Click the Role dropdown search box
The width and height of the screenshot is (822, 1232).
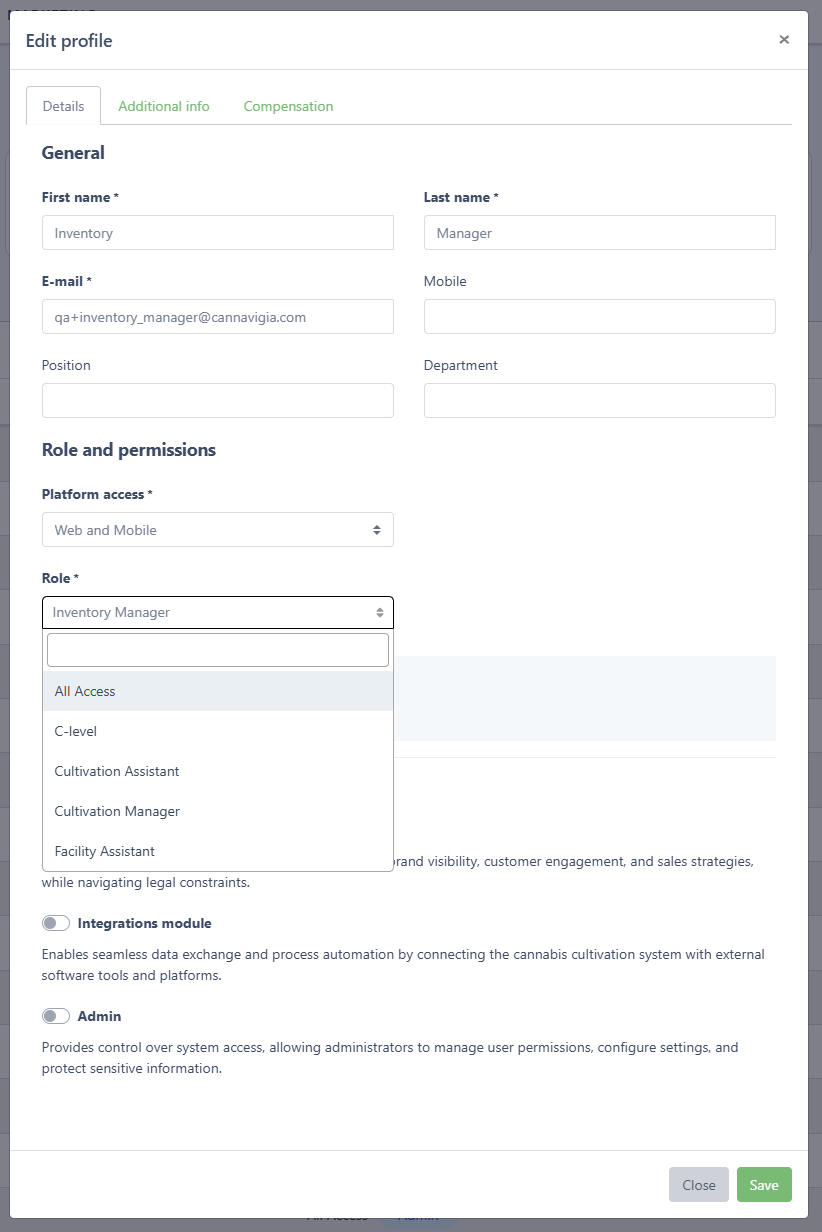218,650
